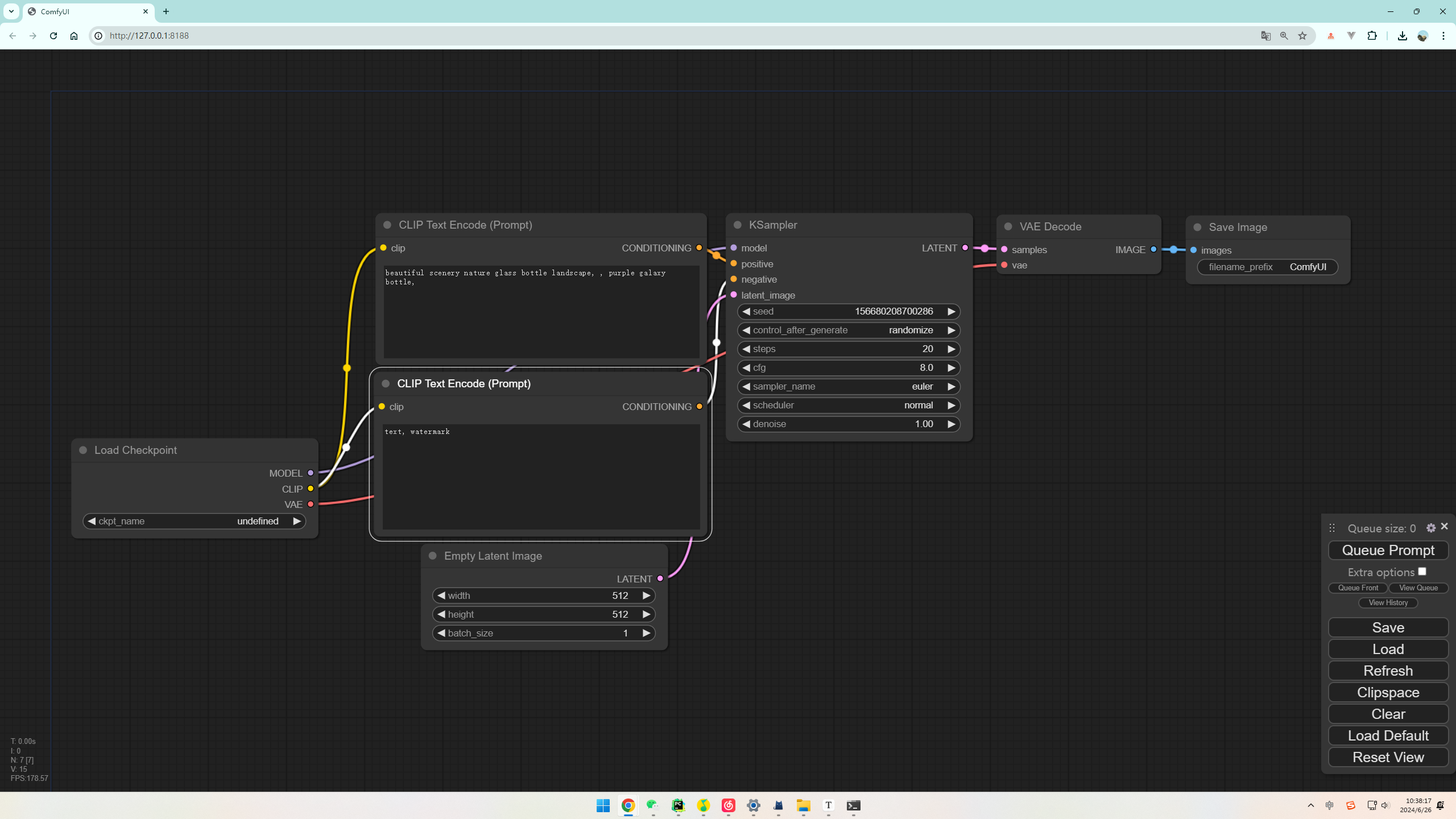Decrease the seed value with left arrow
Viewport: 1456px width, 819px height.
click(x=746, y=311)
